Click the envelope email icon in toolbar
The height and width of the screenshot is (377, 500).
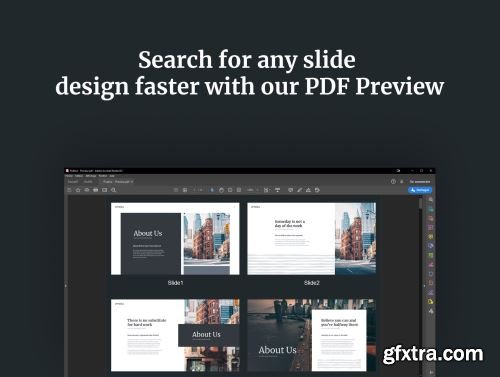105,190
